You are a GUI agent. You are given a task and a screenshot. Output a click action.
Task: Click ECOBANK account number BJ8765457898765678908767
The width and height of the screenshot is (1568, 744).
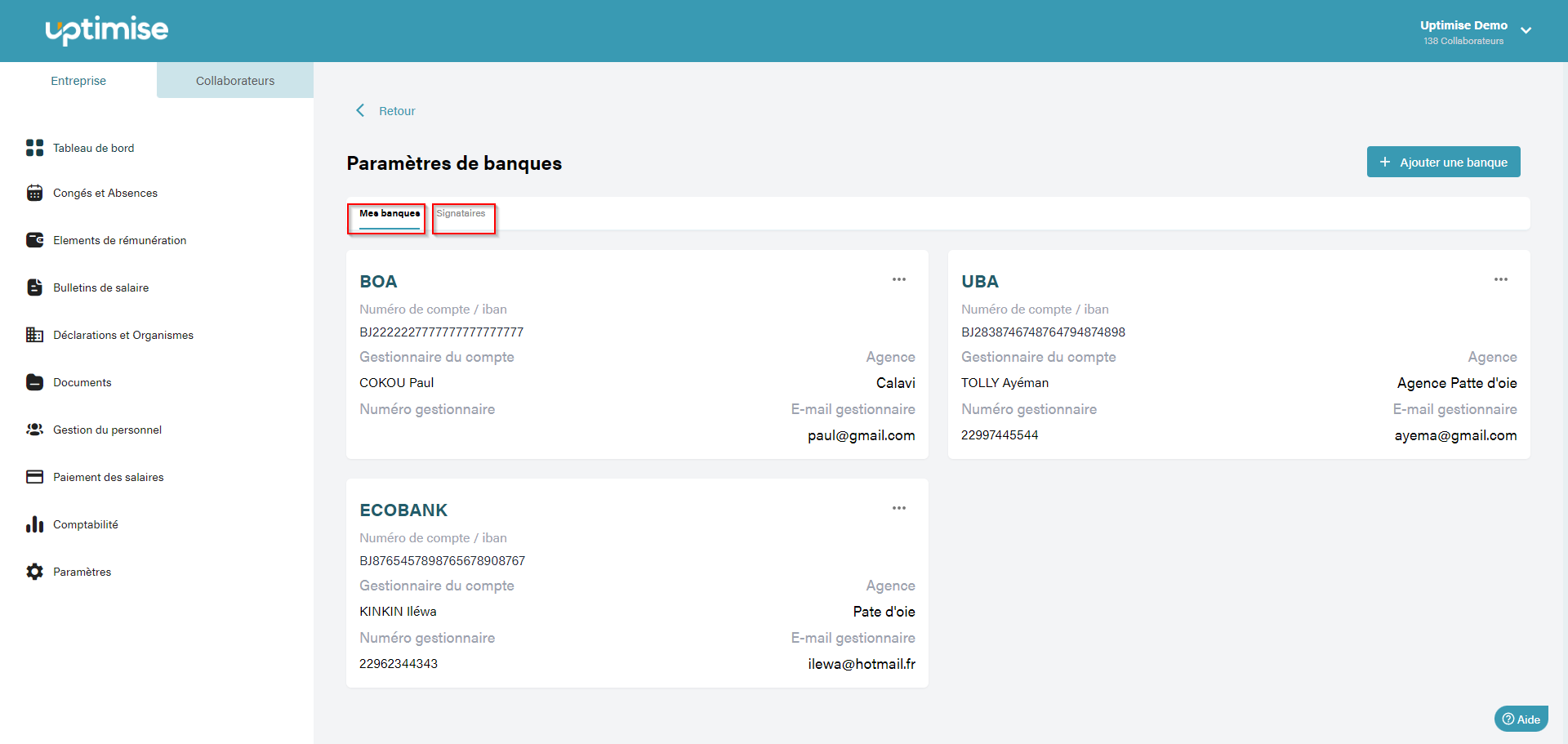[443, 561]
